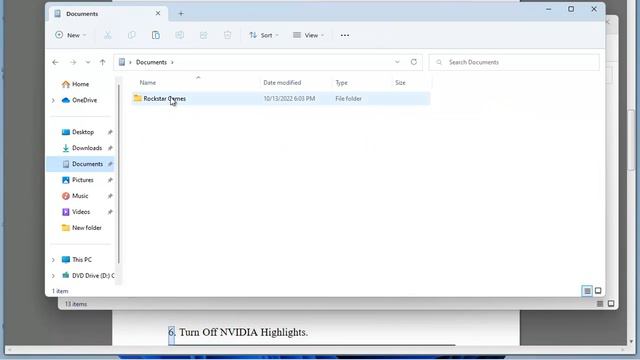
Task: Click the Search Documents field
Action: click(x=514, y=62)
